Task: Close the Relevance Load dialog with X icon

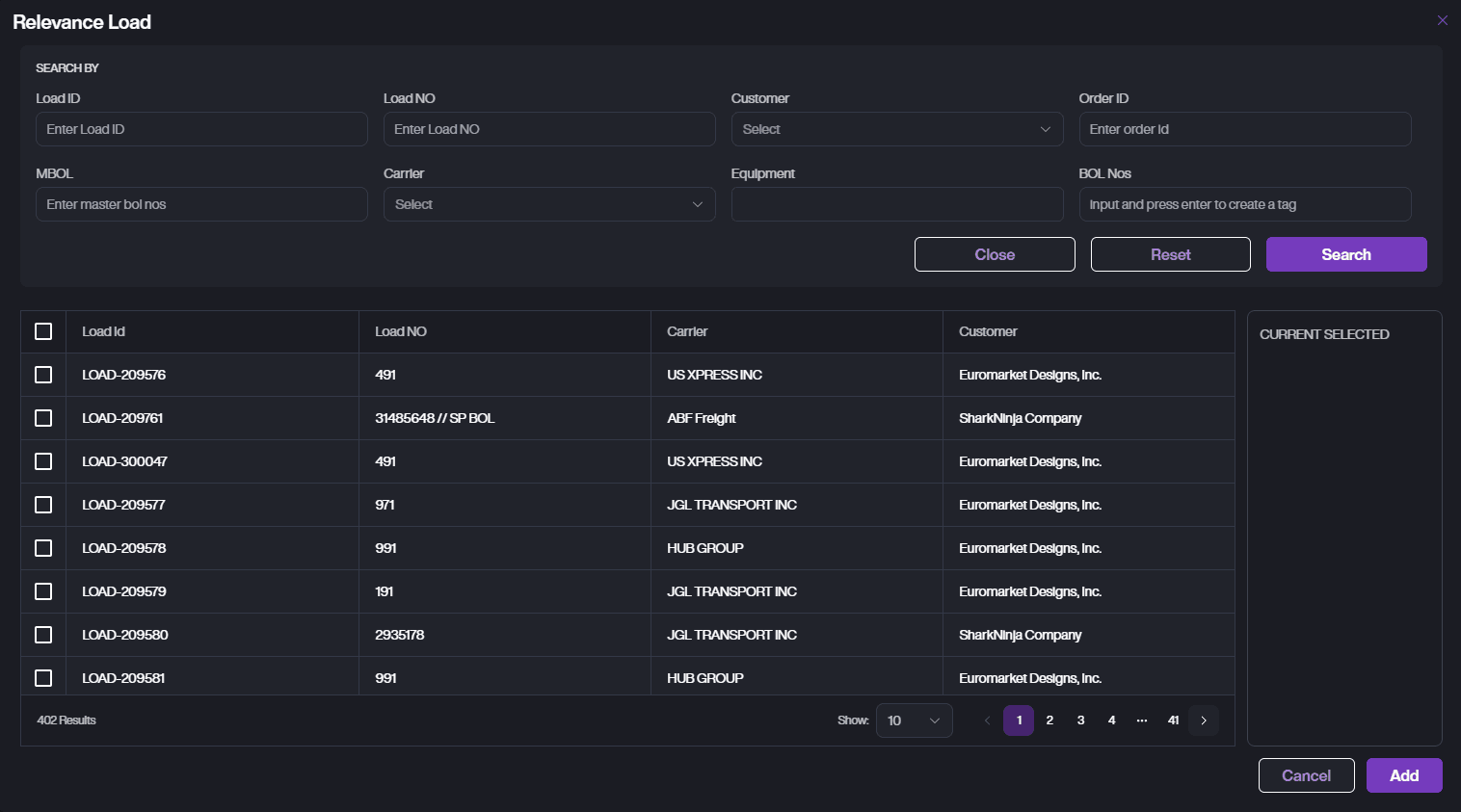Action: click(x=1442, y=20)
